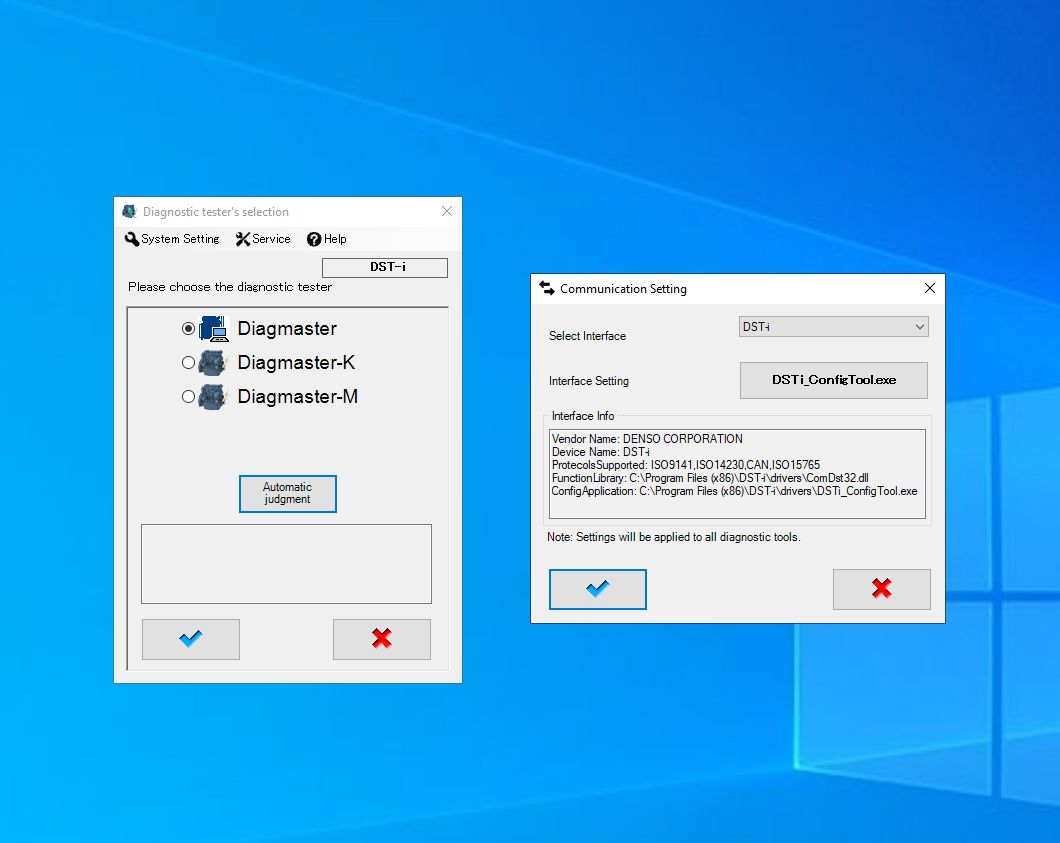Select the Diagmaster-K radio button
Viewport: 1060px width, 843px height.
[189, 362]
